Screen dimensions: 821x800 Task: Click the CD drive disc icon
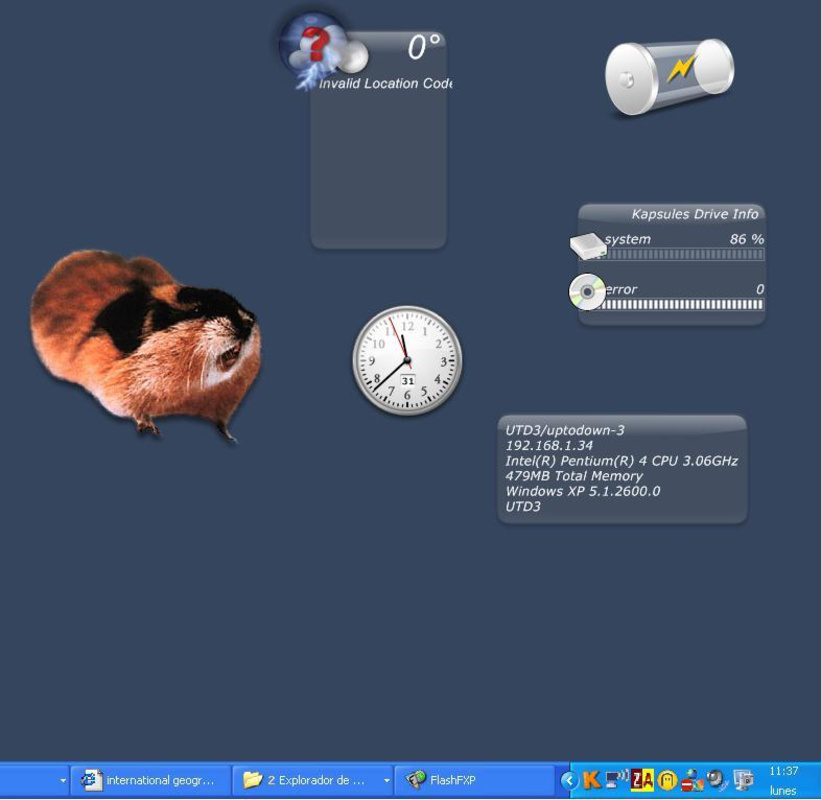point(587,292)
